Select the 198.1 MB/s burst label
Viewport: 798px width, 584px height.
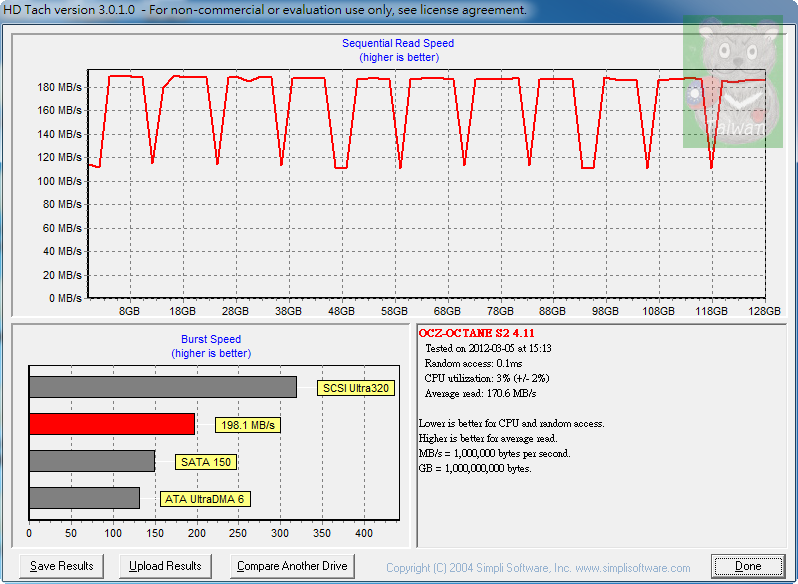[x=247, y=425]
